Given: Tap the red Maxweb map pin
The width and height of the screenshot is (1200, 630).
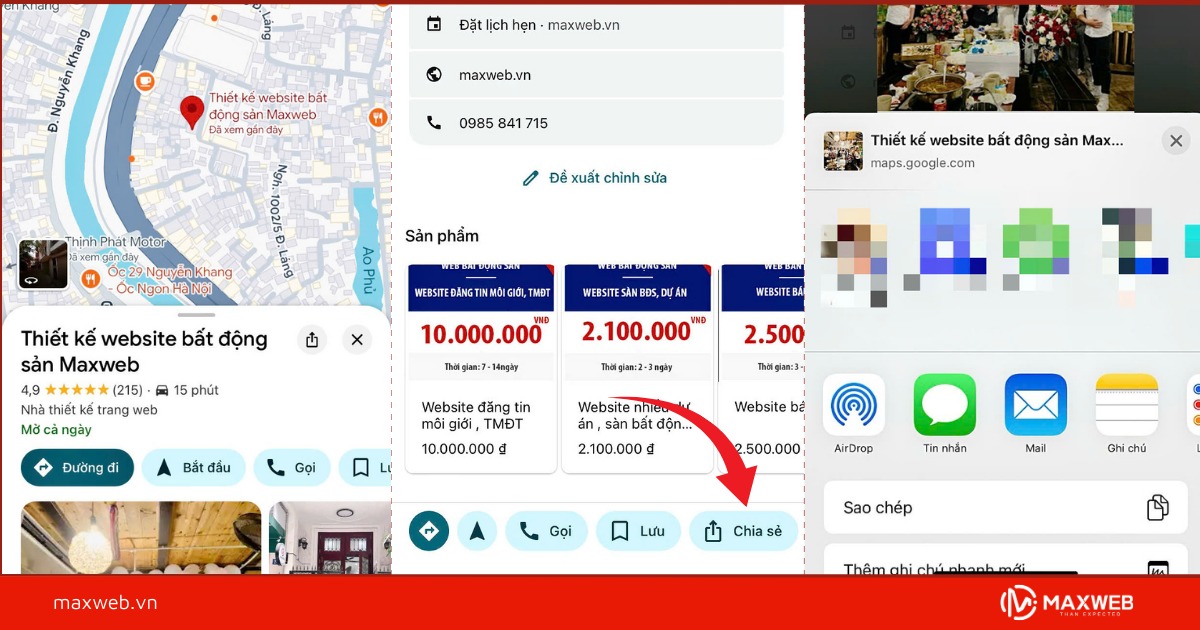Looking at the screenshot, I should (191, 113).
